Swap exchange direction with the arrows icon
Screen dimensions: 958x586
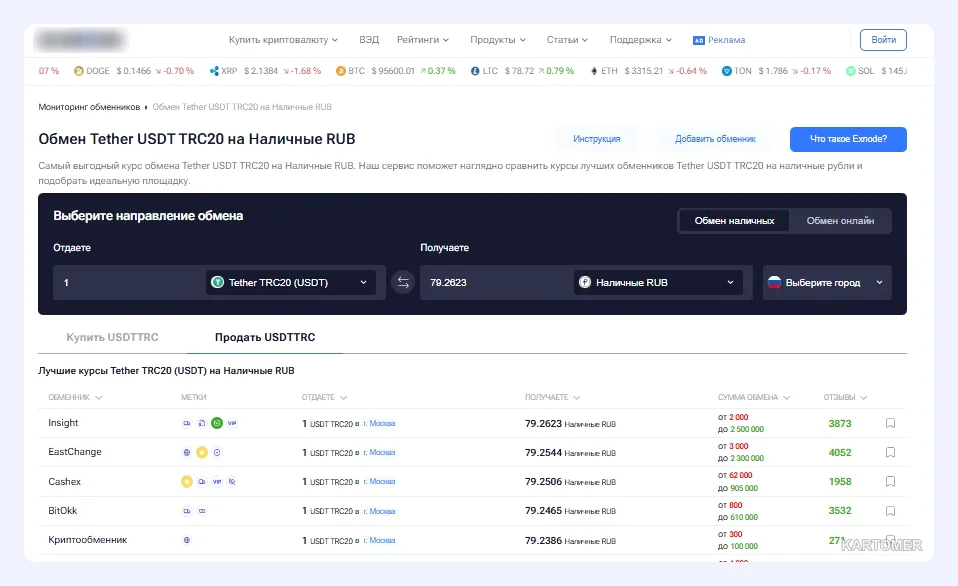[403, 282]
